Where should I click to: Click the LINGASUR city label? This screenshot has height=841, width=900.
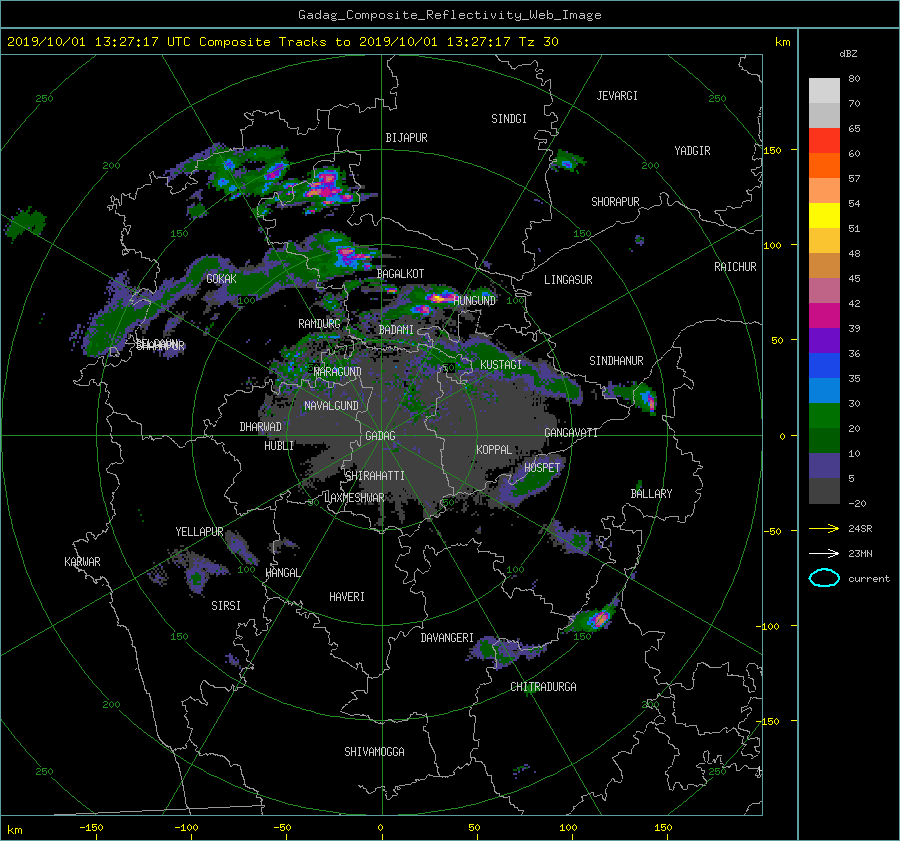click(x=568, y=280)
